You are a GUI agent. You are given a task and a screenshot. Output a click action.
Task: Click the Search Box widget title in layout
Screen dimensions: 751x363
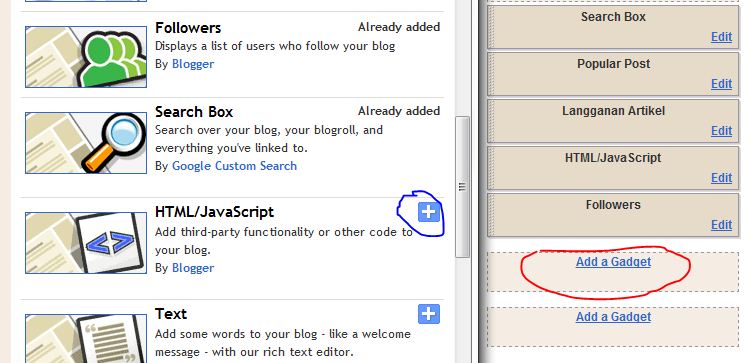(x=613, y=17)
